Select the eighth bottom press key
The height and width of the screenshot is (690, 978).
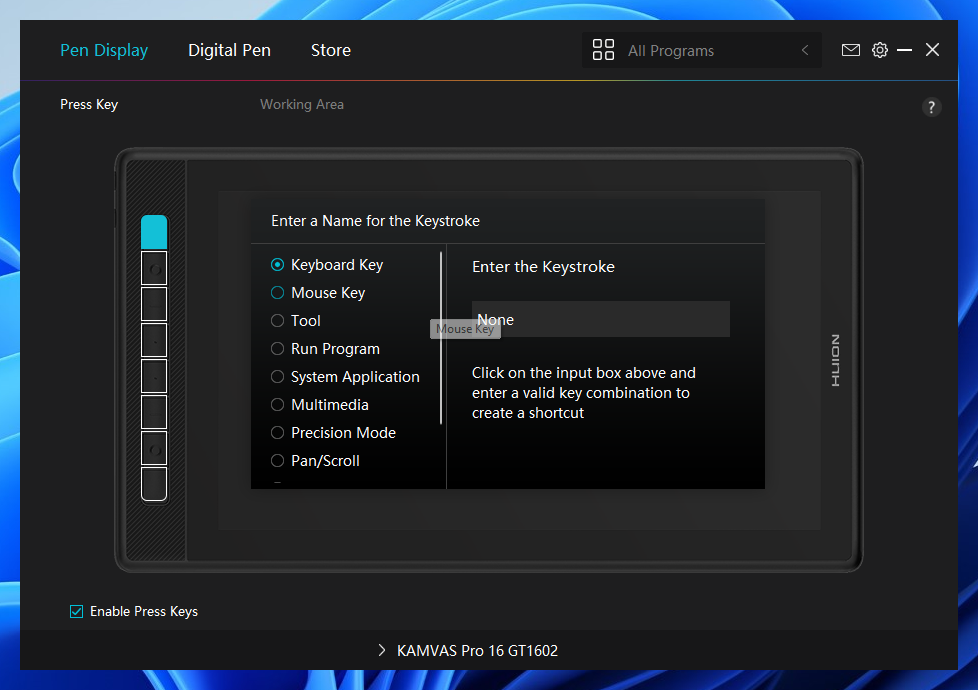(154, 483)
